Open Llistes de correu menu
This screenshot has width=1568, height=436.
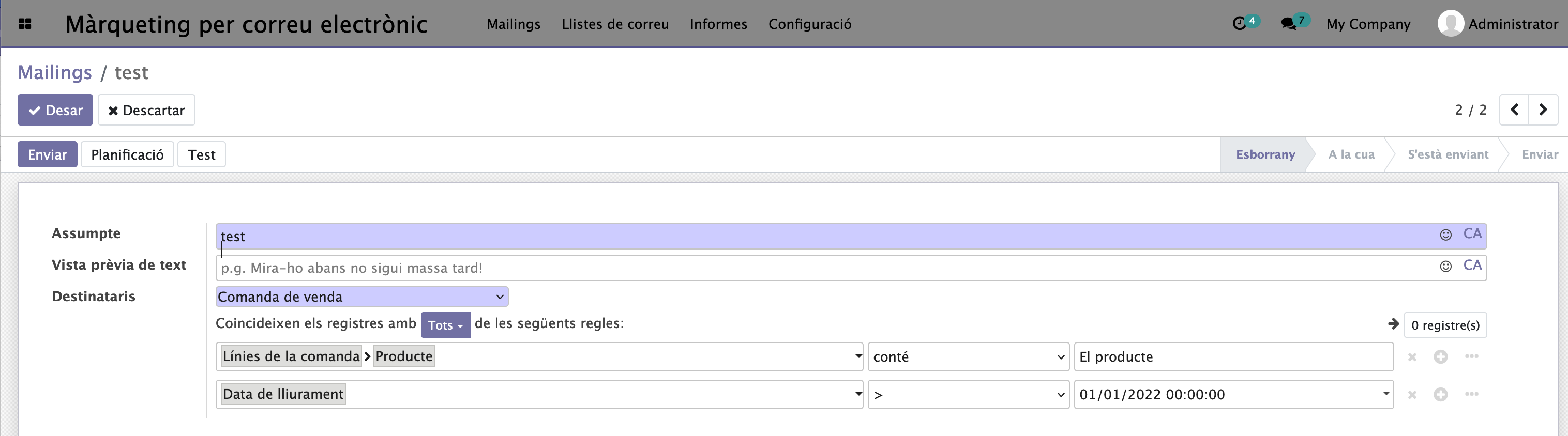(615, 24)
